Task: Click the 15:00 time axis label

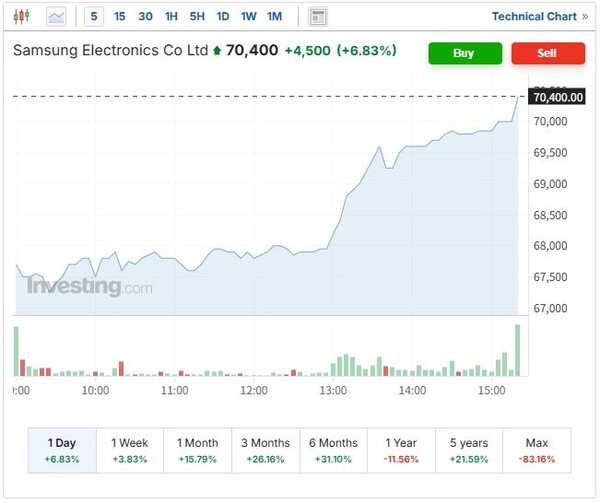Action: (x=492, y=391)
